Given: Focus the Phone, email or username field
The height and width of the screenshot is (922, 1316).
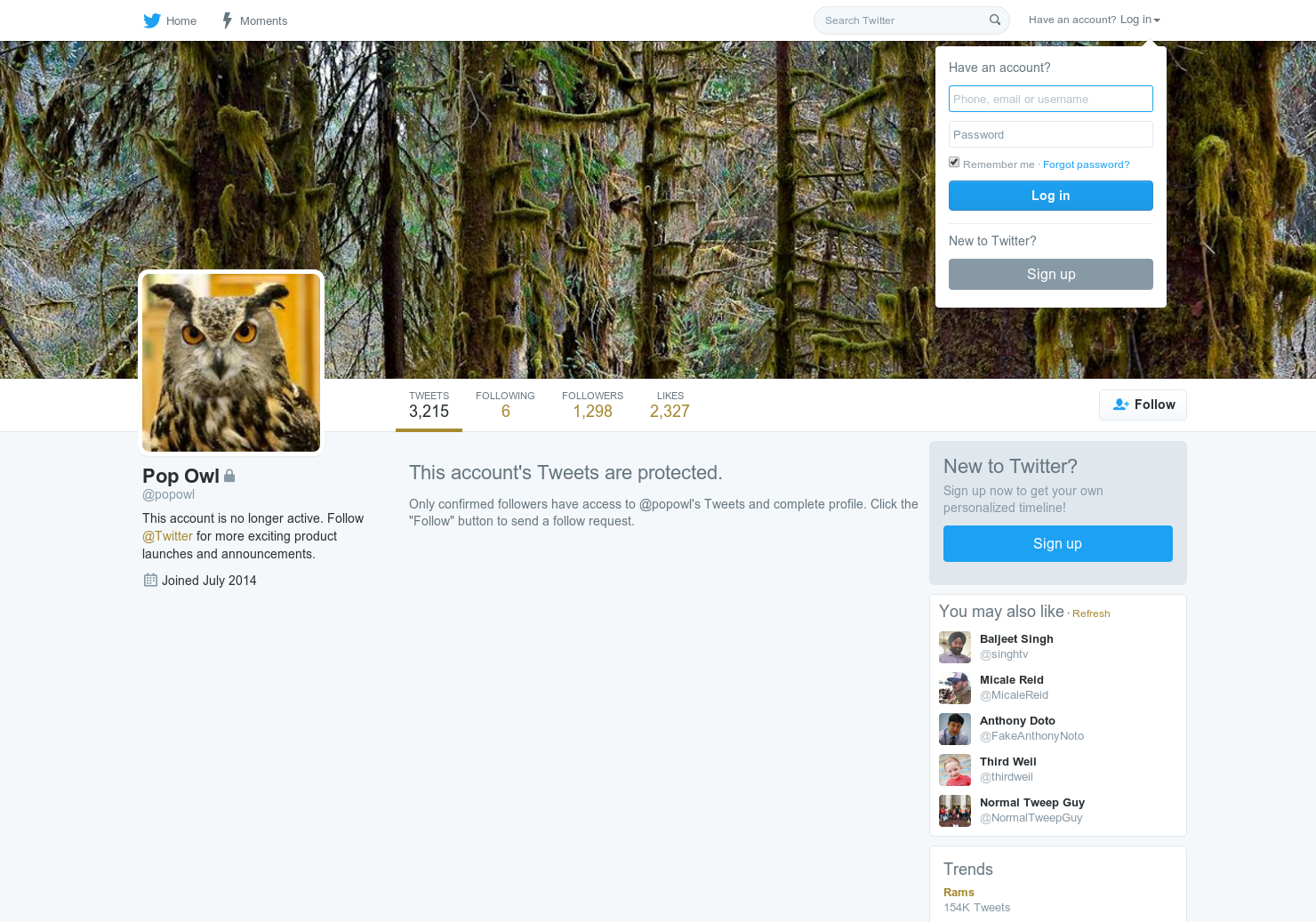Looking at the screenshot, I should click(x=1051, y=99).
